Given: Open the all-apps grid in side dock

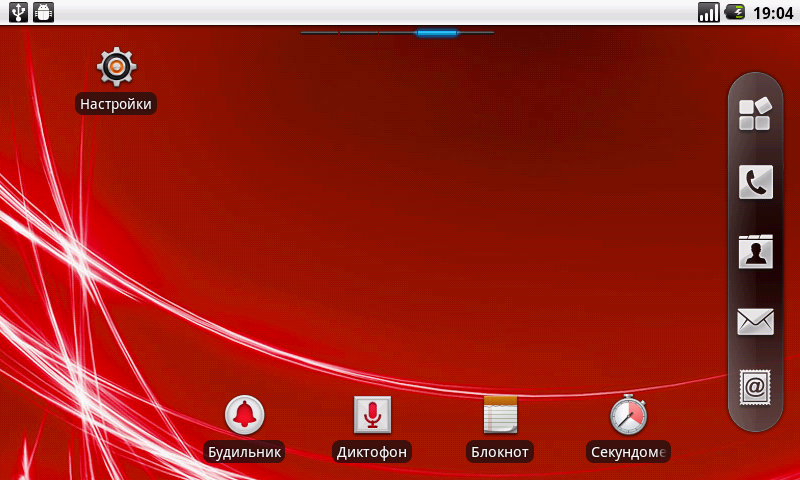Looking at the screenshot, I should point(755,114).
